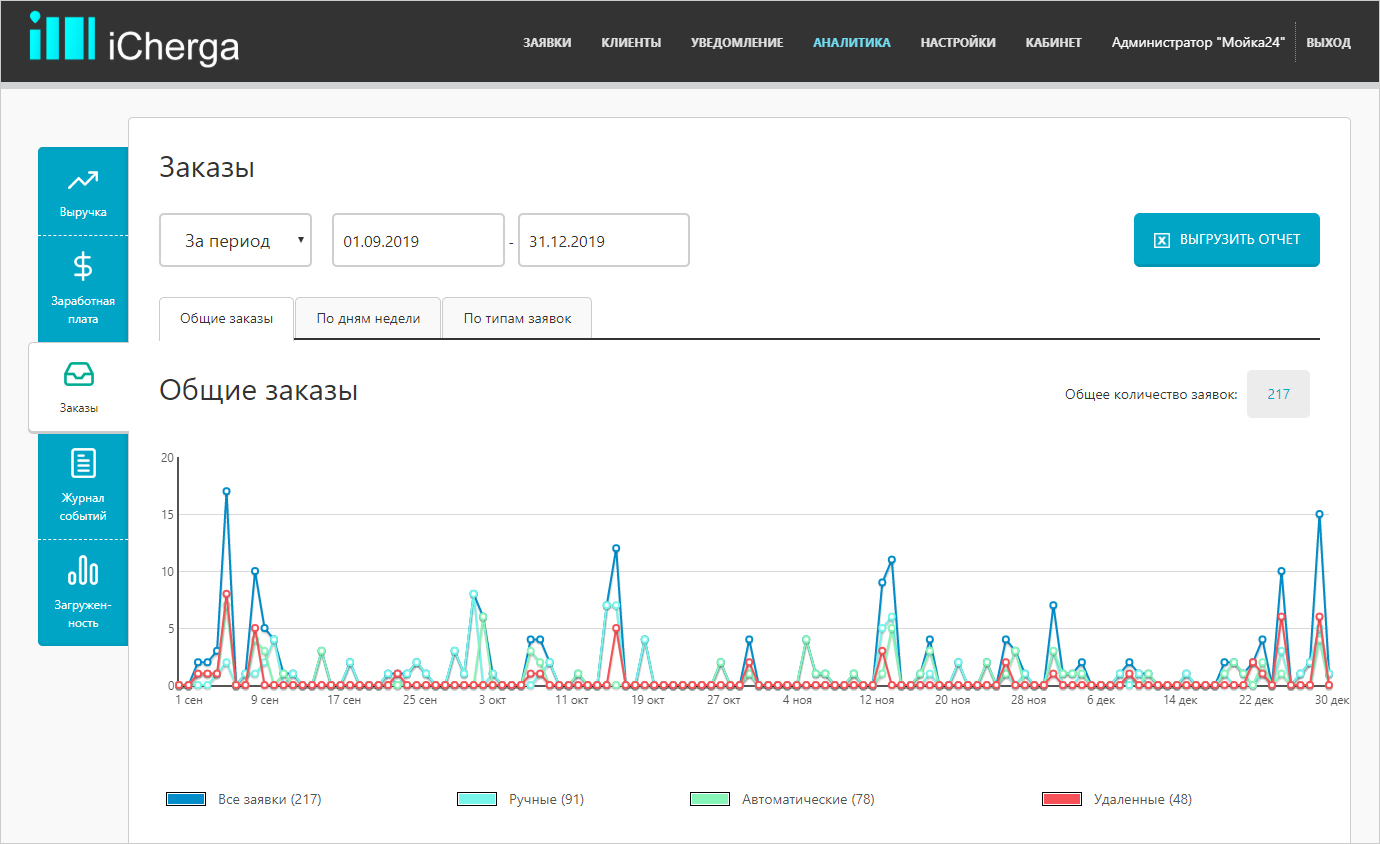Click the Выгрузить отчет button
Image resolution: width=1380 pixels, height=844 pixels.
(1227, 240)
